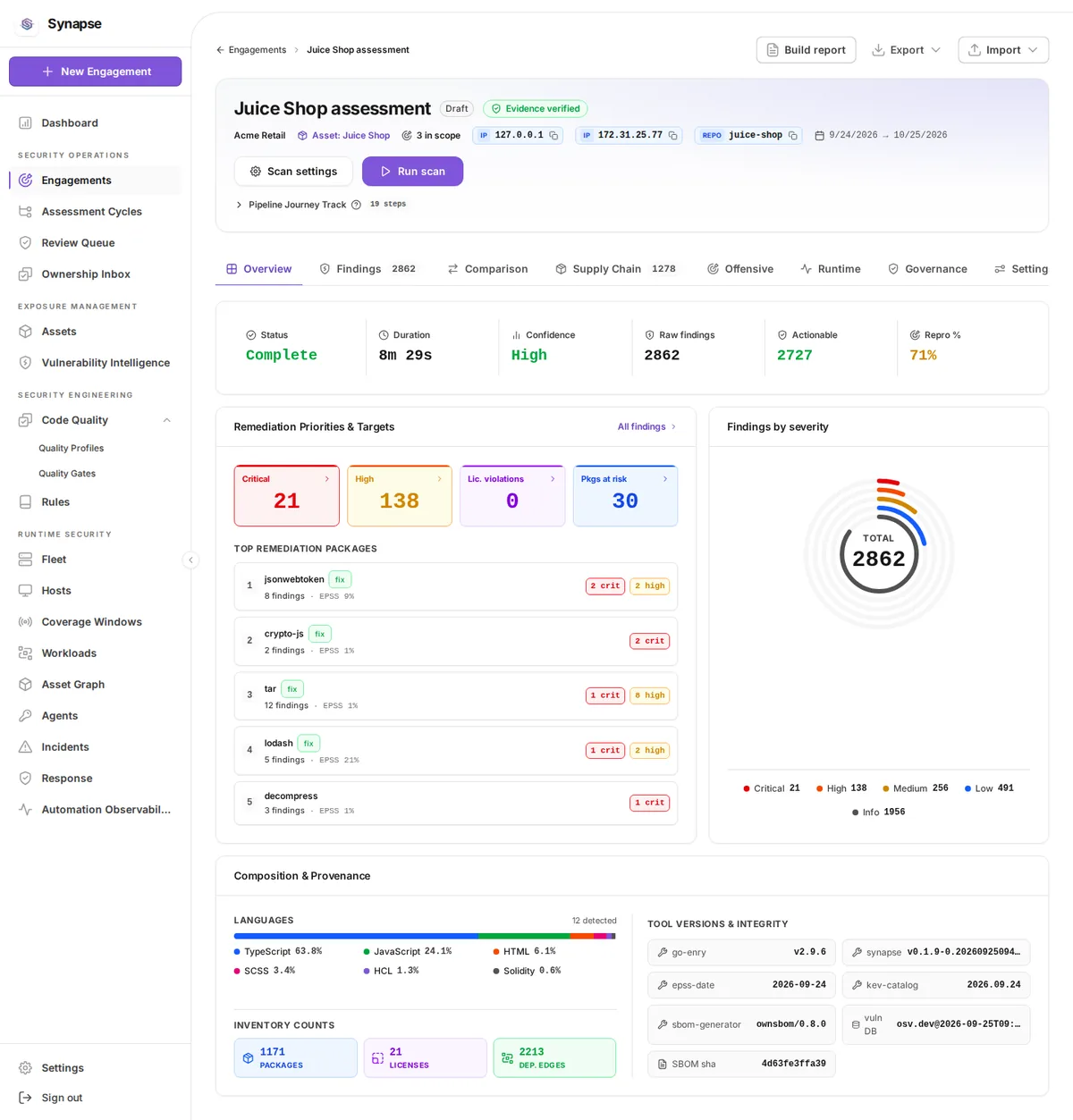Open the decompress package row
The image size is (1073, 1120).
click(456, 804)
